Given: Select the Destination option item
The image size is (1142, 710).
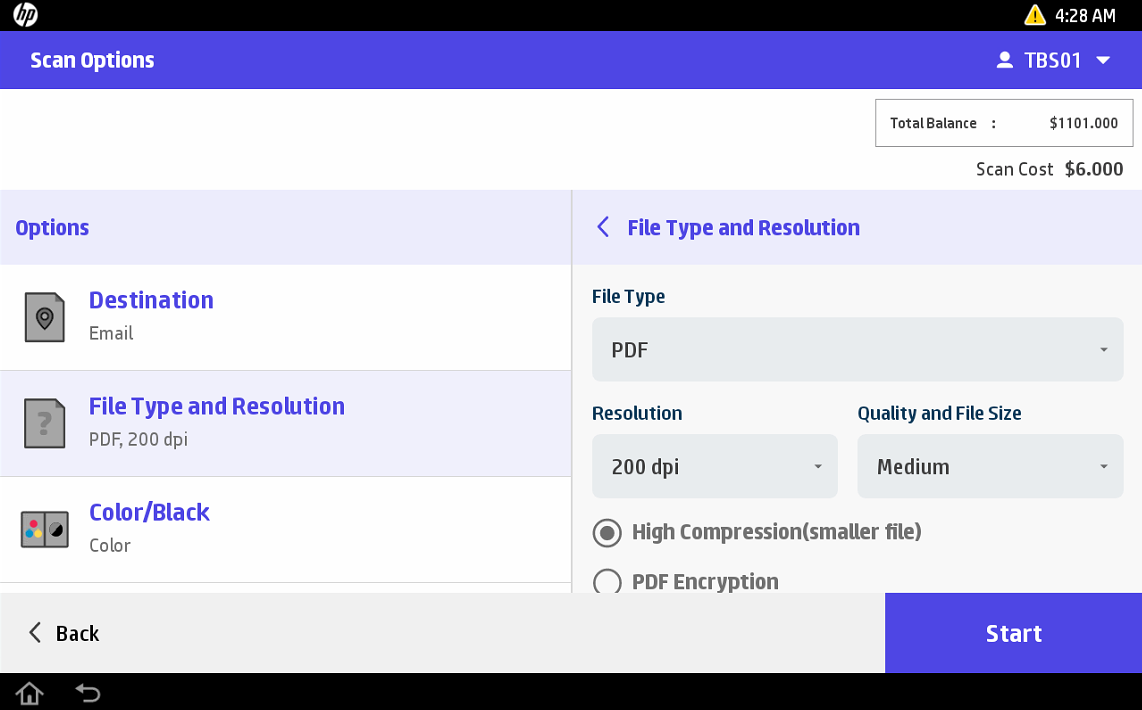Looking at the screenshot, I should (285, 317).
